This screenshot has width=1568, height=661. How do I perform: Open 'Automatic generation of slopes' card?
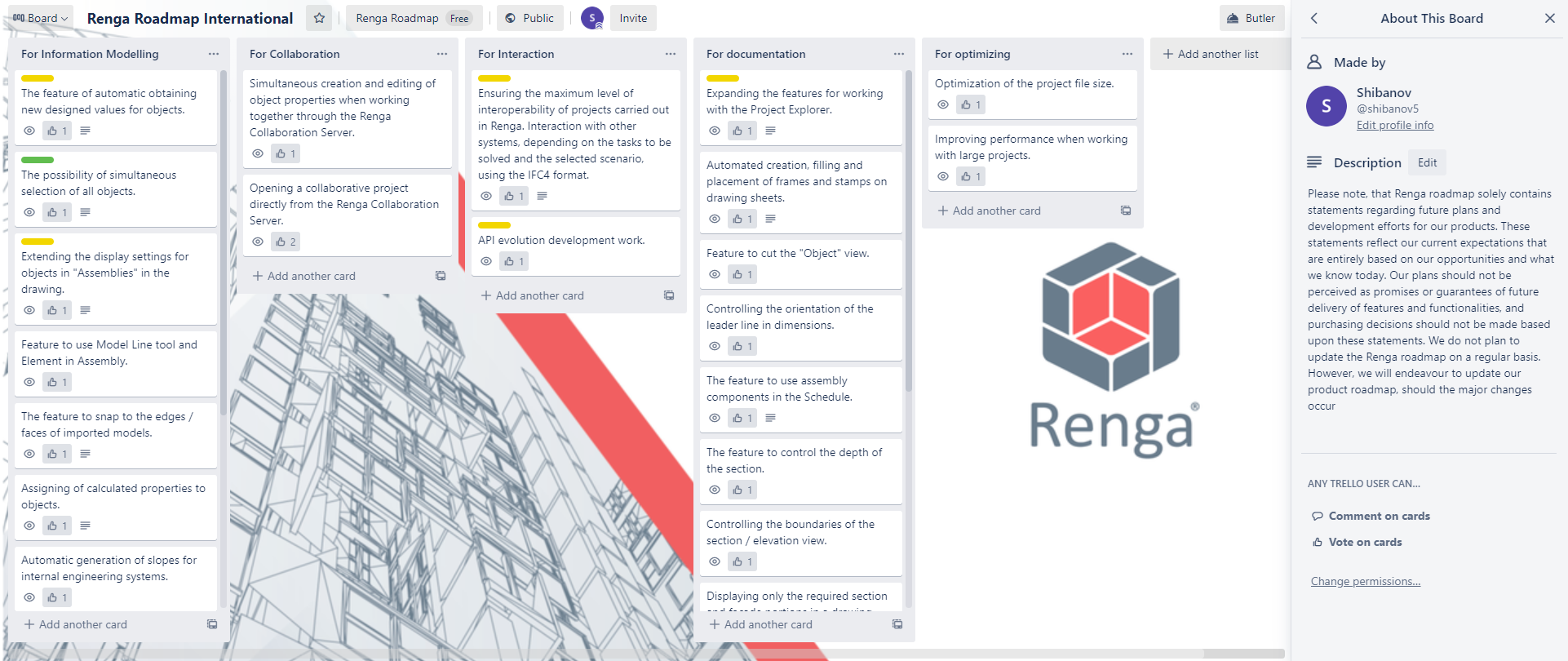(116, 579)
